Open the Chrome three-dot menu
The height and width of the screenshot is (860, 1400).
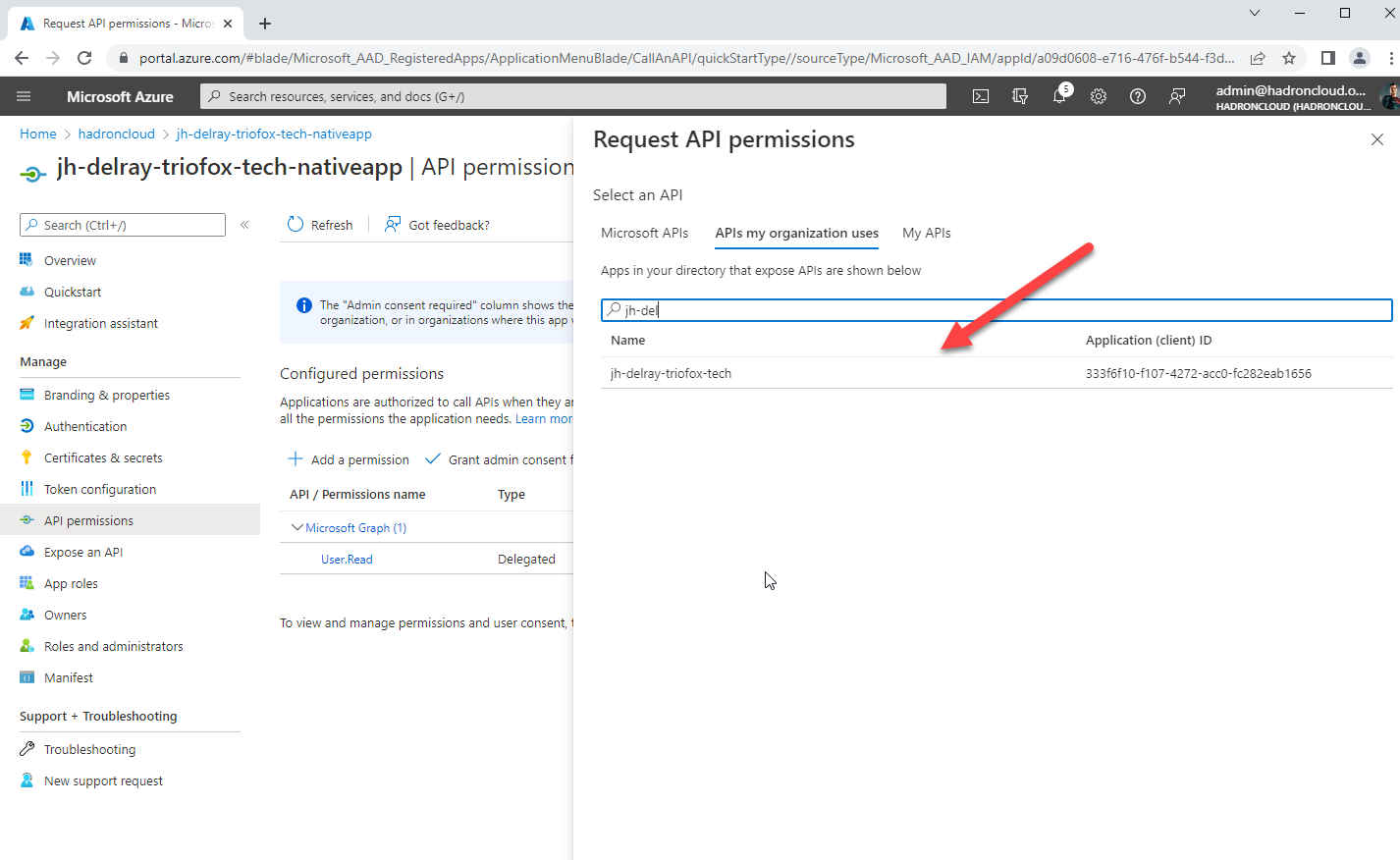1391,58
